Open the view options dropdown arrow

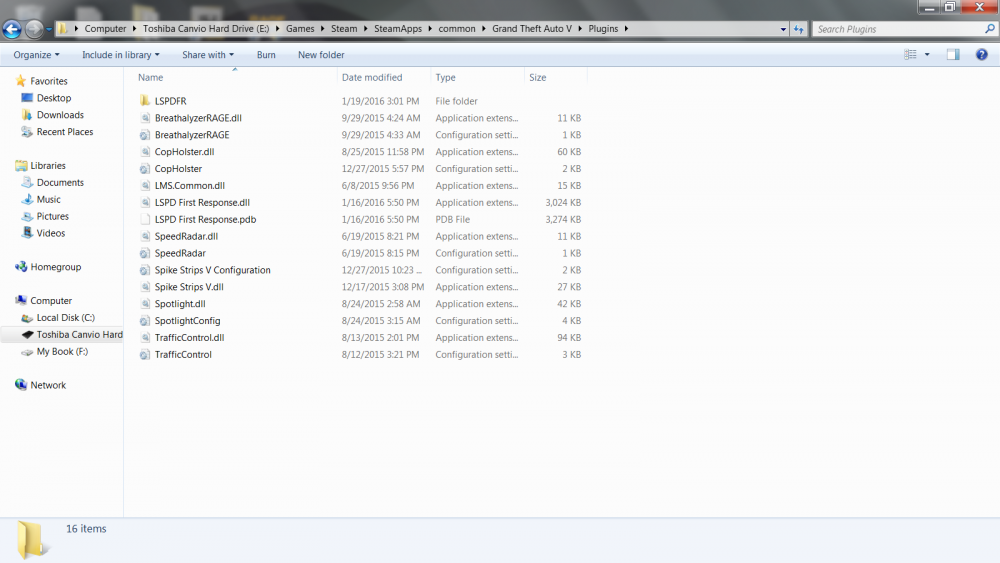tap(927, 55)
